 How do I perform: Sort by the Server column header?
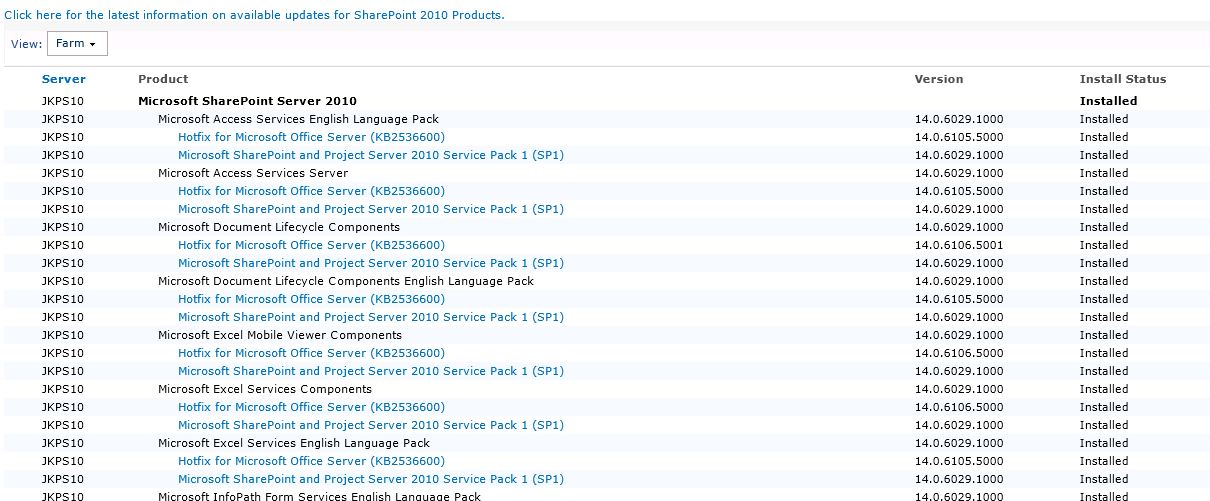(64, 79)
